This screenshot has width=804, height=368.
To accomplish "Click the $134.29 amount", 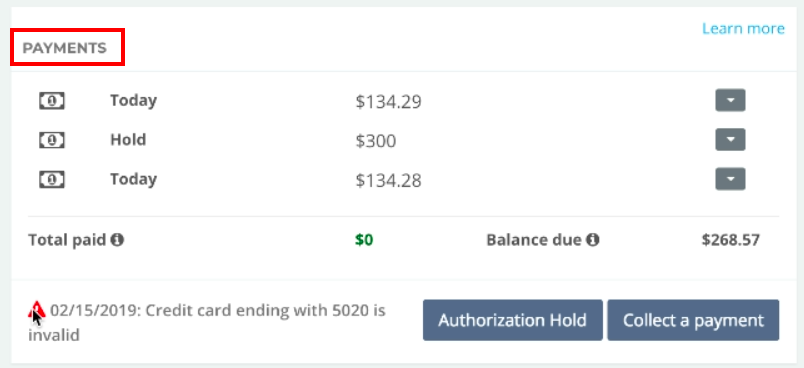I will point(388,101).
